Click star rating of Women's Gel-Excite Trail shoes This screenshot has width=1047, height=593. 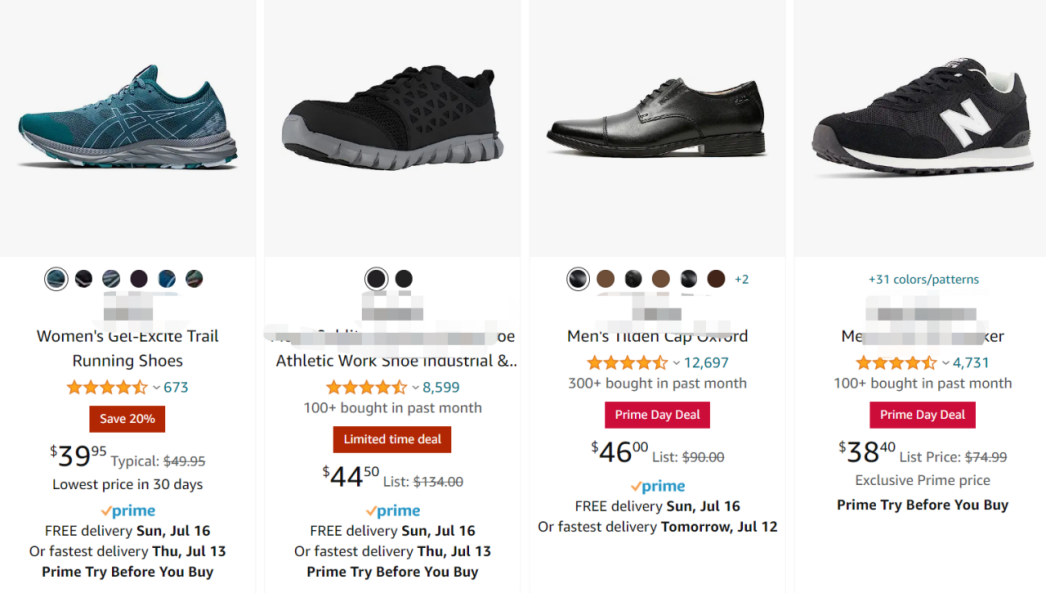tap(106, 388)
